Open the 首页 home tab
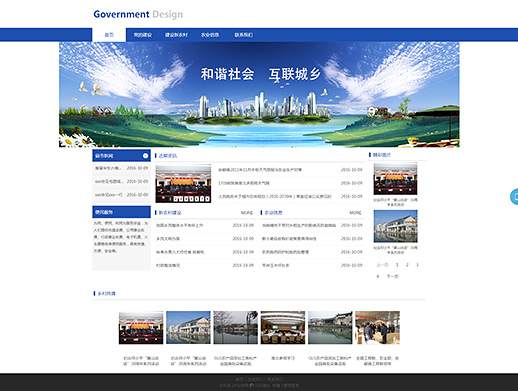 pos(109,35)
